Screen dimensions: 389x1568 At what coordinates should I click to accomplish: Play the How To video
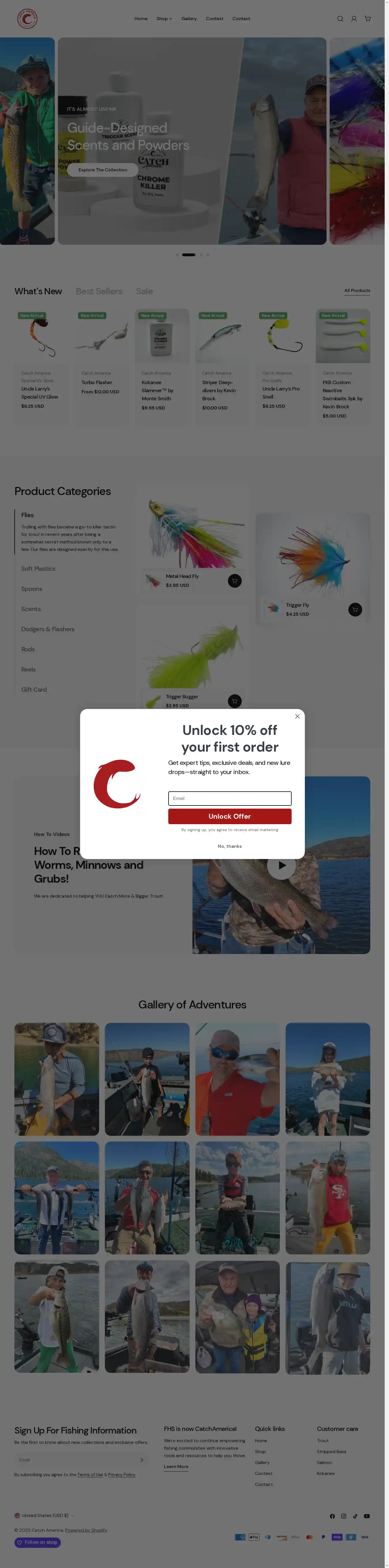[x=281, y=865]
